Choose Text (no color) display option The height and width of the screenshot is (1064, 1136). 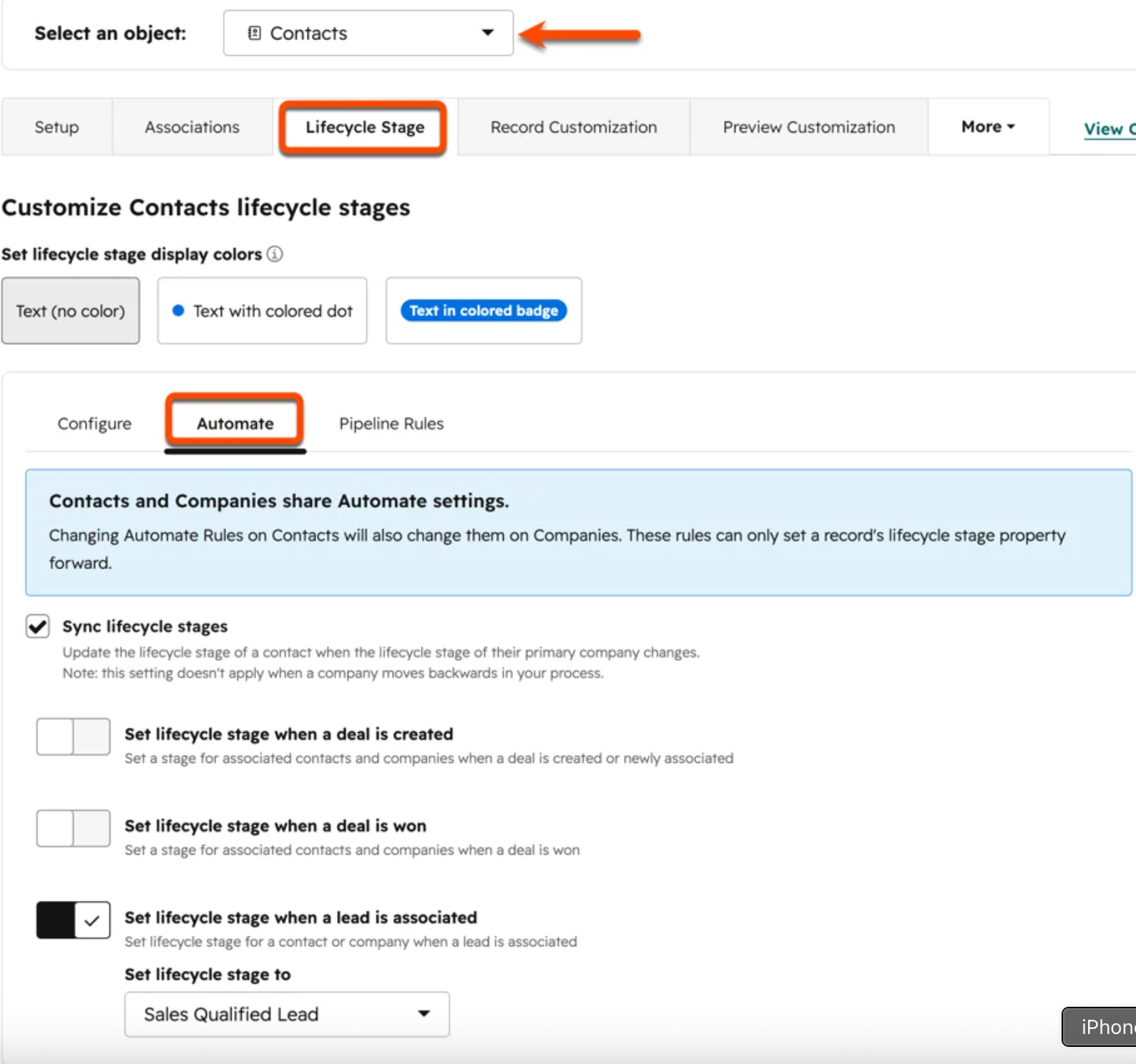tap(70, 311)
